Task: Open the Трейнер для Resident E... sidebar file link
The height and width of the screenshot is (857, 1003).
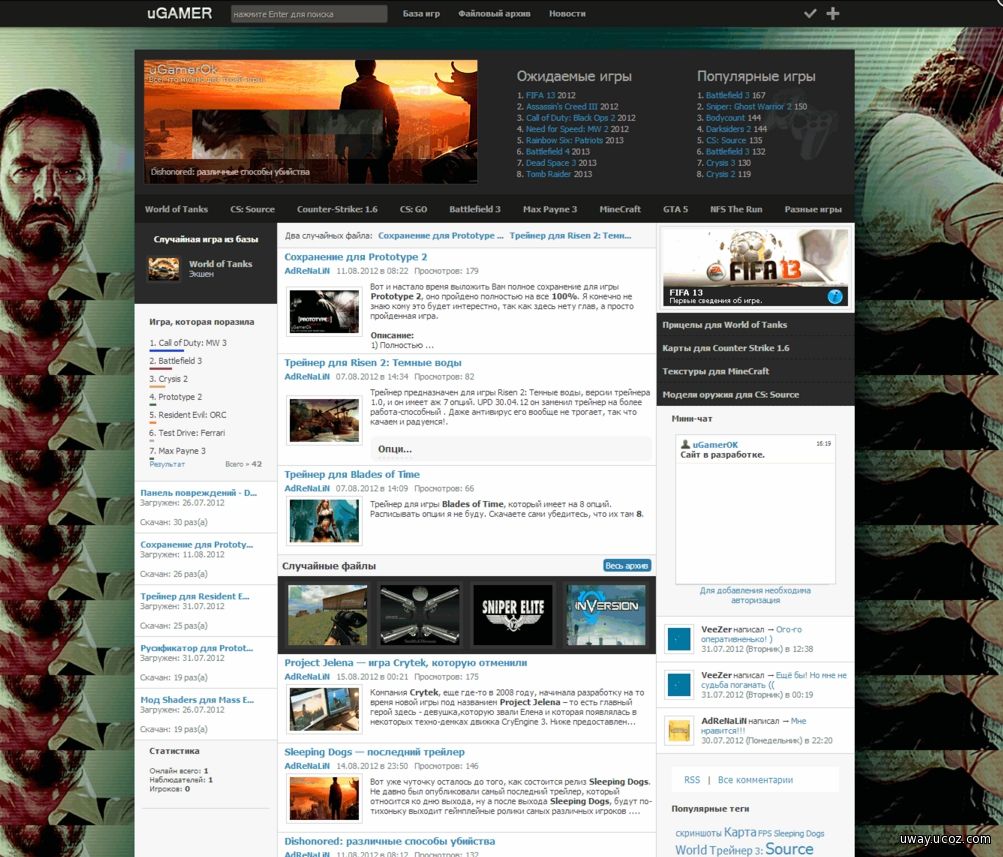Action: pos(195,596)
